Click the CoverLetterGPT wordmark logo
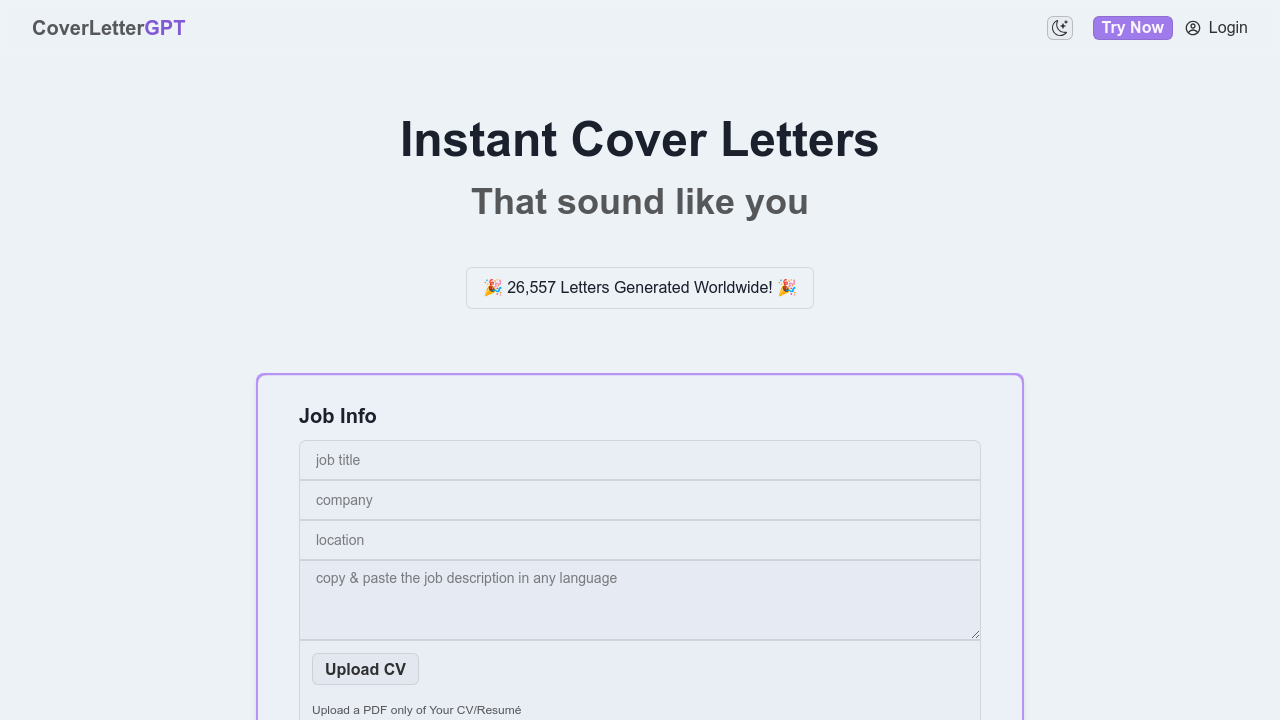The image size is (1280, 720). [108, 27]
